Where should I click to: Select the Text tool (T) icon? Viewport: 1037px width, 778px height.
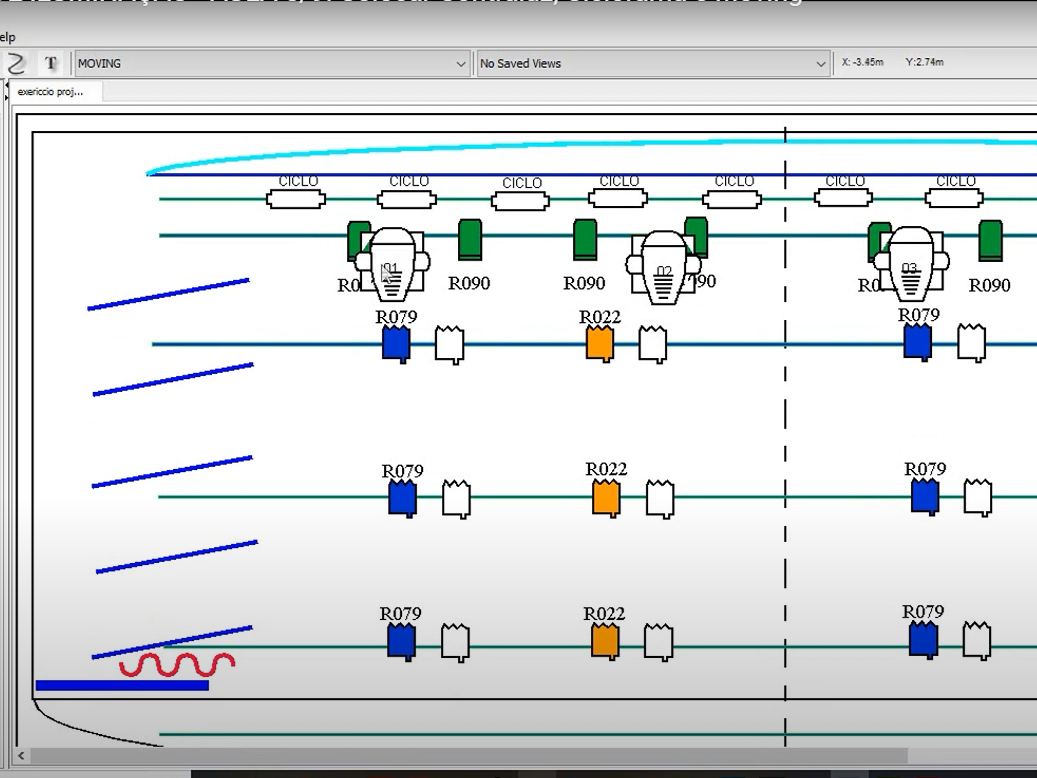[50, 63]
